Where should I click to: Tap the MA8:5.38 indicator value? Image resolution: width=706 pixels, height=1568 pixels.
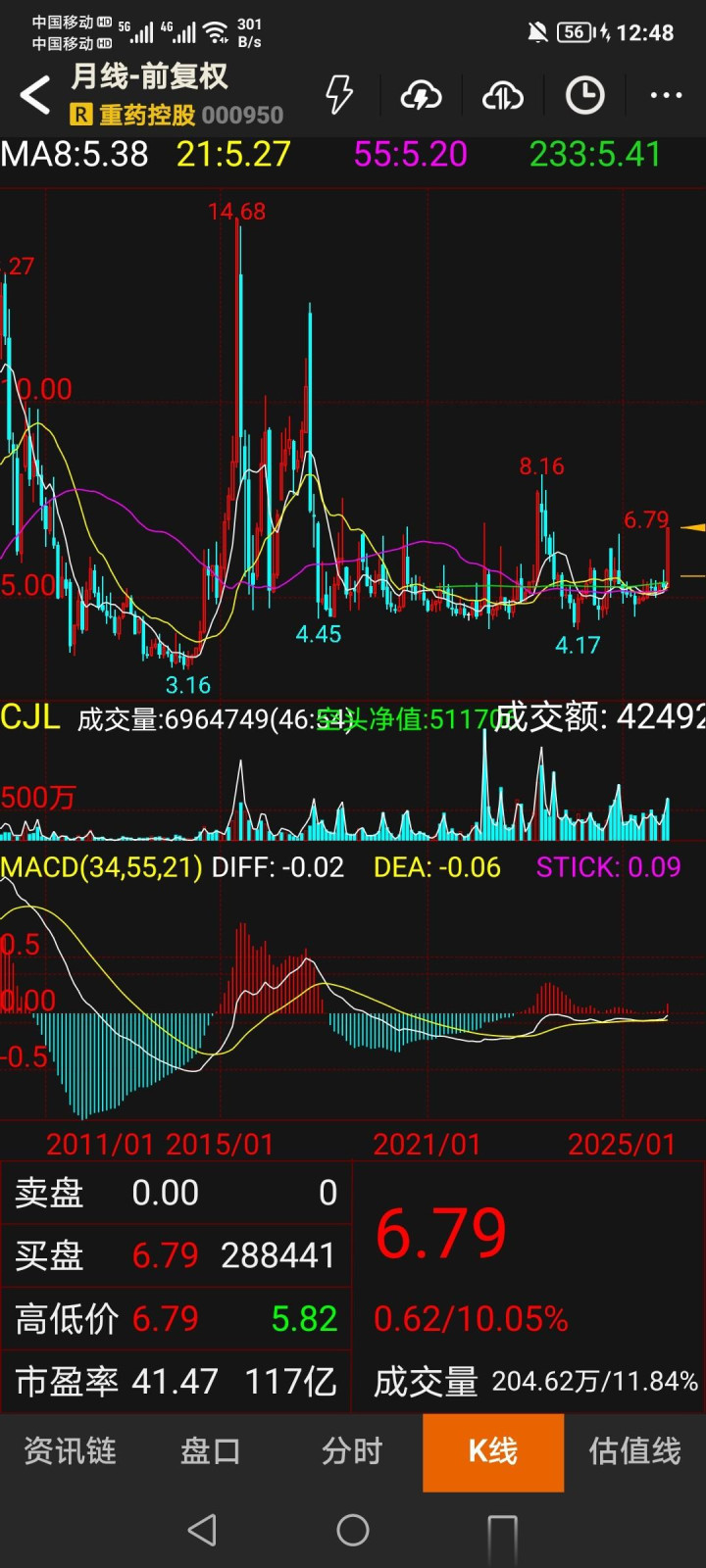tap(75, 154)
